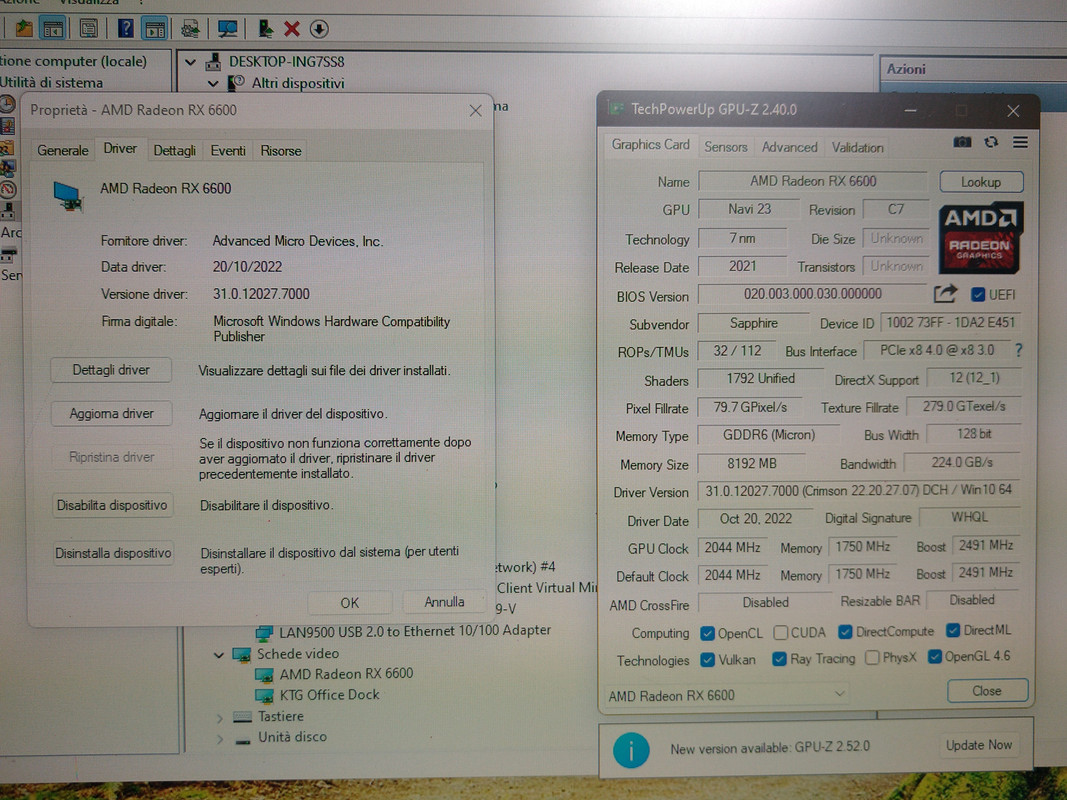Viewport: 1067px width, 800px height.
Task: Toggle the UEFI checkbox in GPU-Z
Action: (978, 295)
